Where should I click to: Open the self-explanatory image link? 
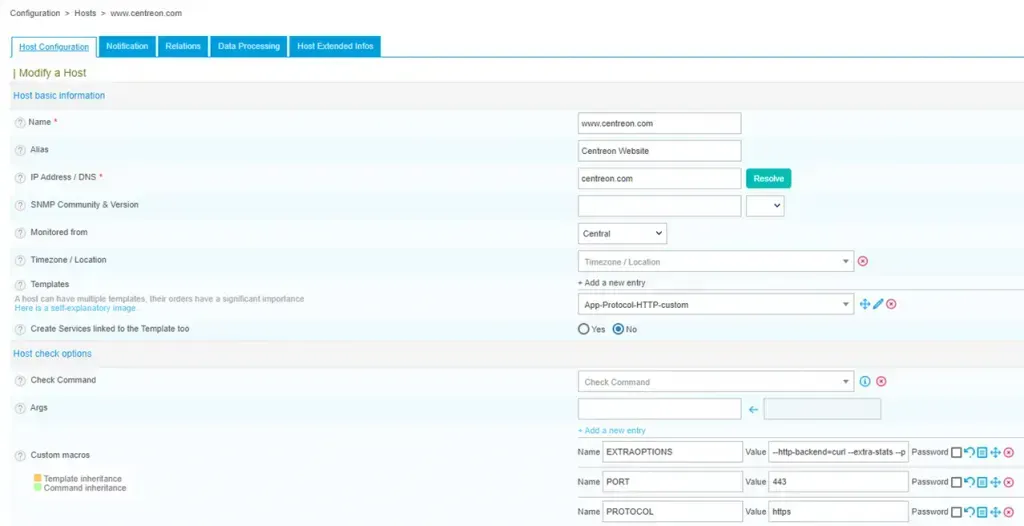pyautogui.click(x=75, y=308)
